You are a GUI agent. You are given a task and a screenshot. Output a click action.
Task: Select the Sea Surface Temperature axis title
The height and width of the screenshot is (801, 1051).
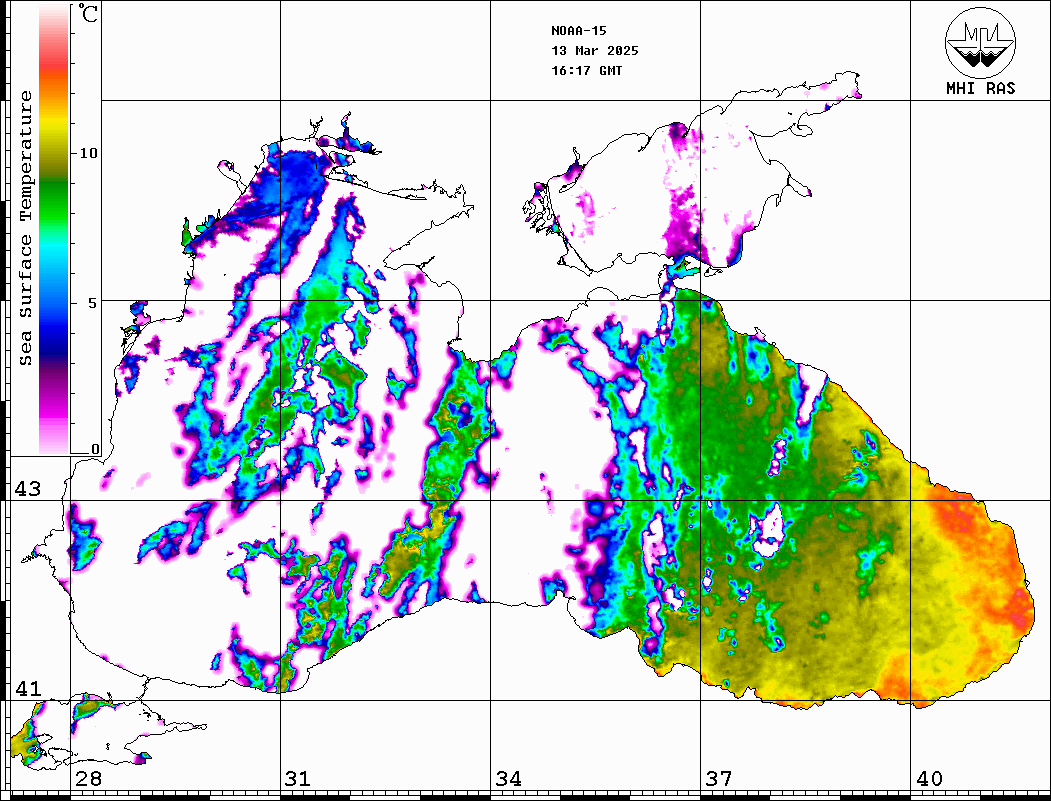25,228
